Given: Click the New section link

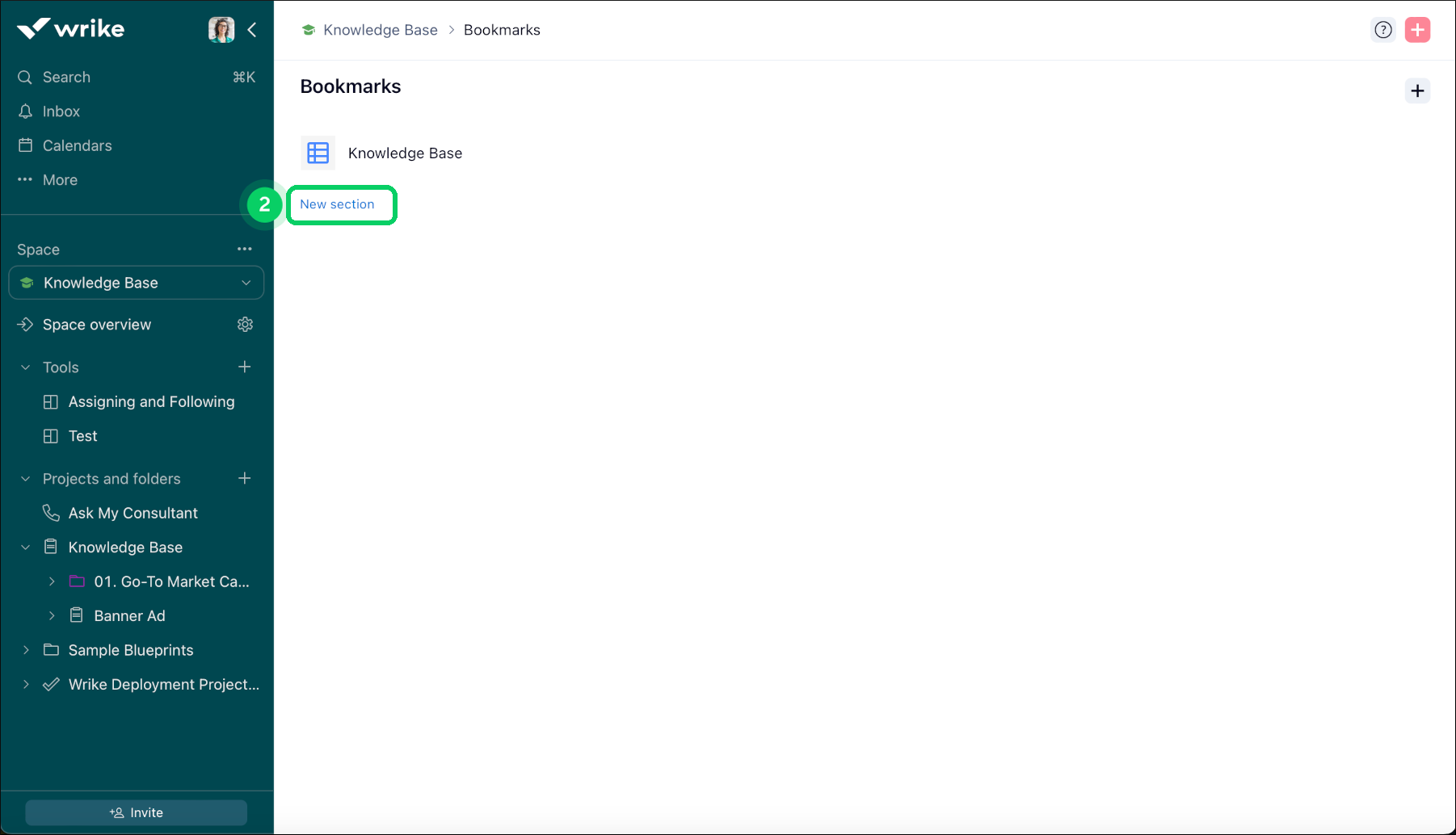Looking at the screenshot, I should 338,204.
